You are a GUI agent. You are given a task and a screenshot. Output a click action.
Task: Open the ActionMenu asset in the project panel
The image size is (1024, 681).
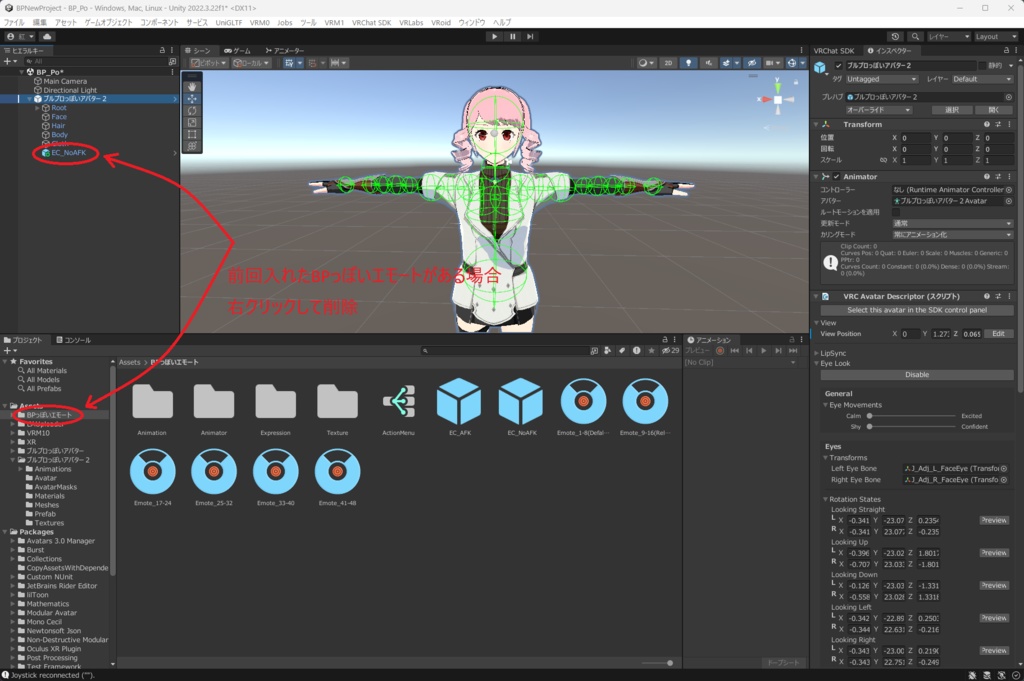pos(398,403)
